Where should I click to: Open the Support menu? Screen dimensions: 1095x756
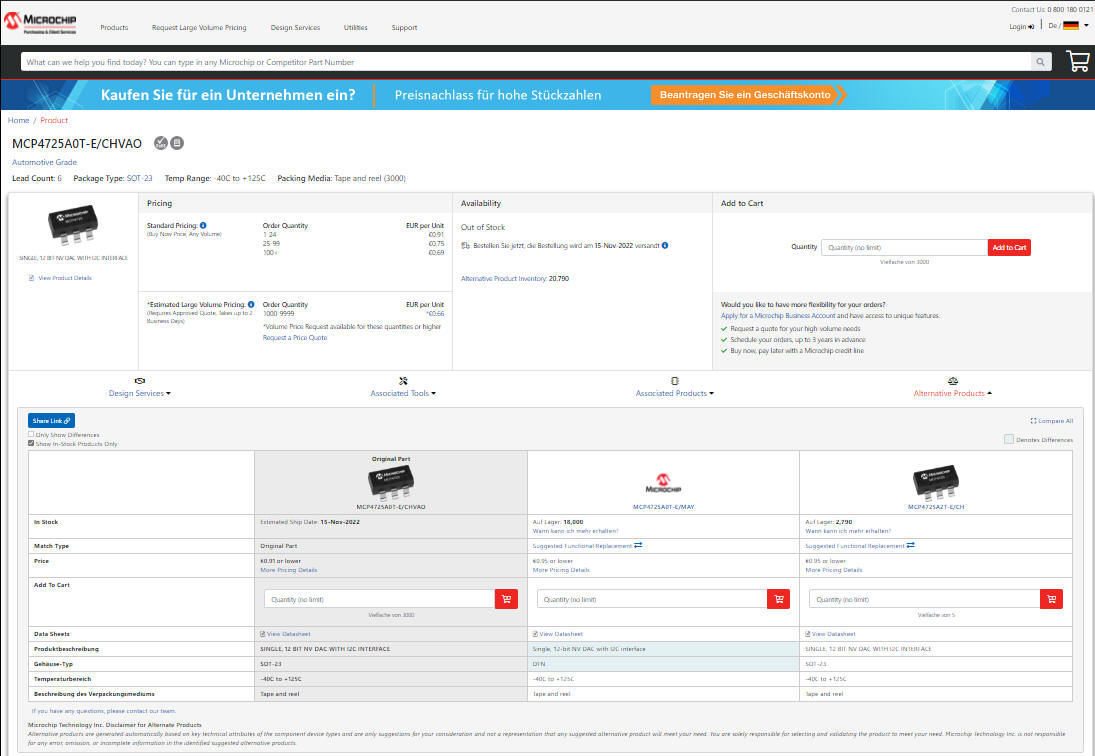click(x=404, y=27)
